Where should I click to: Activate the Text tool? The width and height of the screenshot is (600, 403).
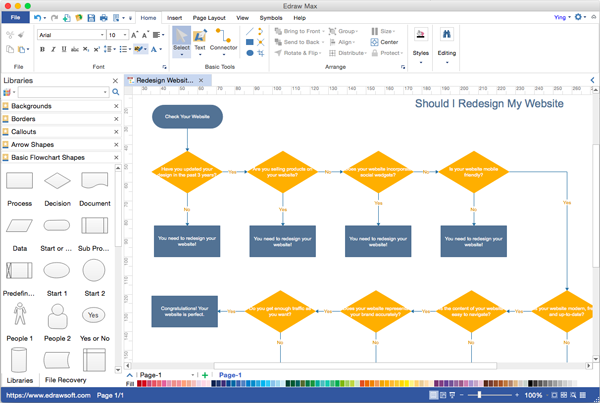tap(200, 38)
